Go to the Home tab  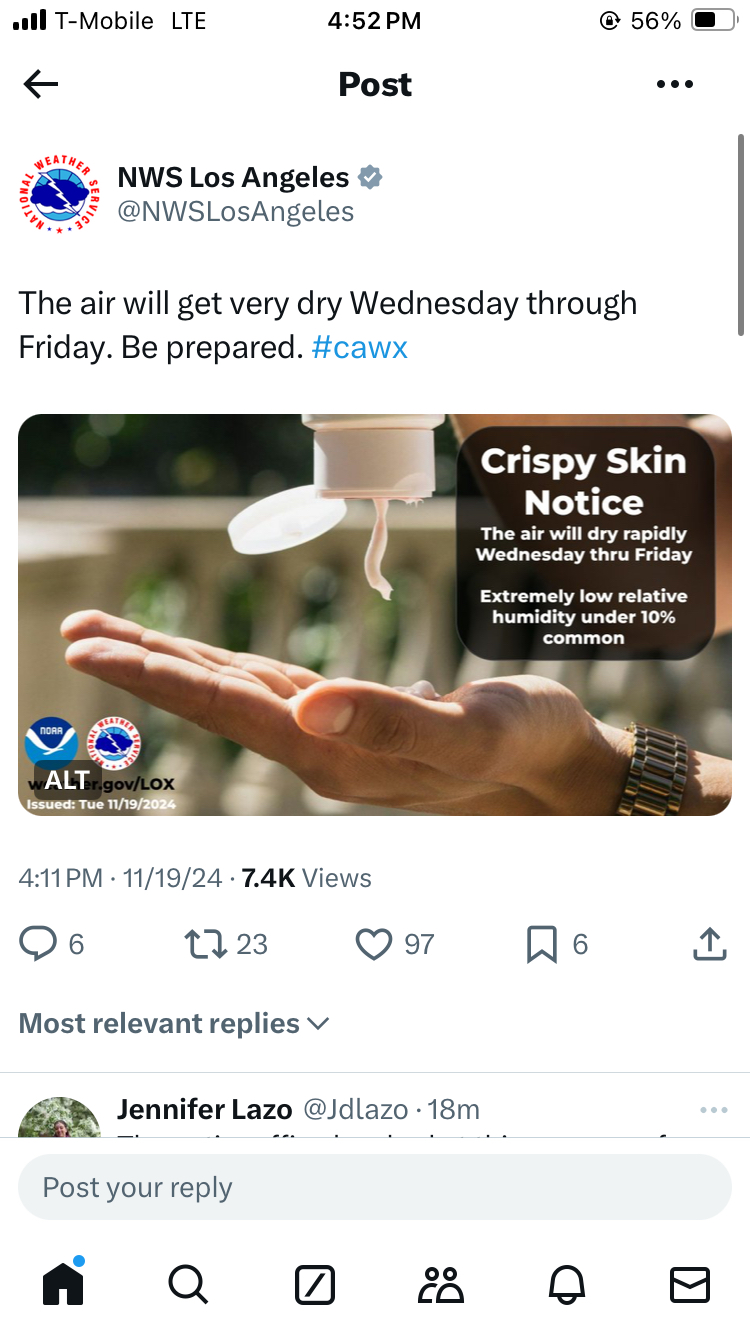63,1283
